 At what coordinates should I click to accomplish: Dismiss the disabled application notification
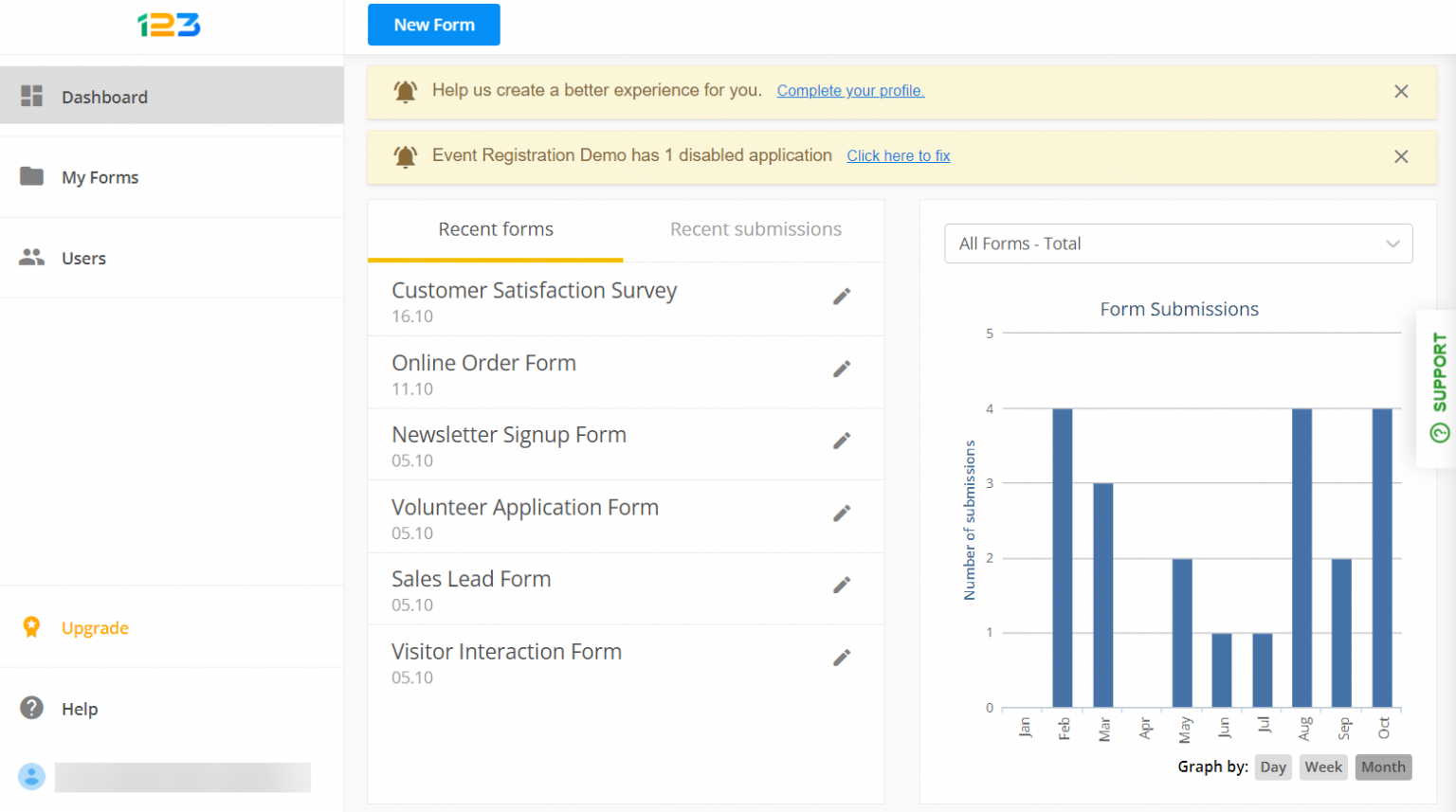[1401, 156]
